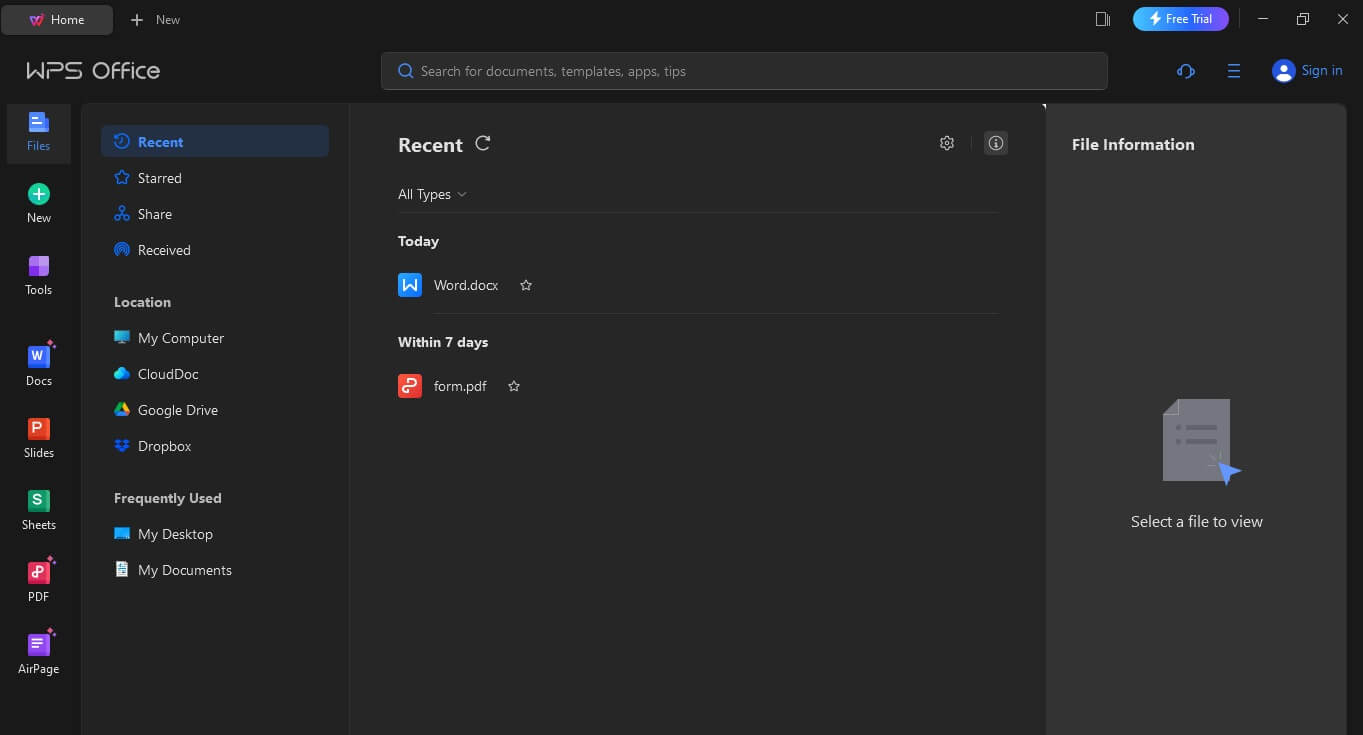The image size is (1363, 735).
Task: Open My Documents folder
Action: pyautogui.click(x=215, y=570)
